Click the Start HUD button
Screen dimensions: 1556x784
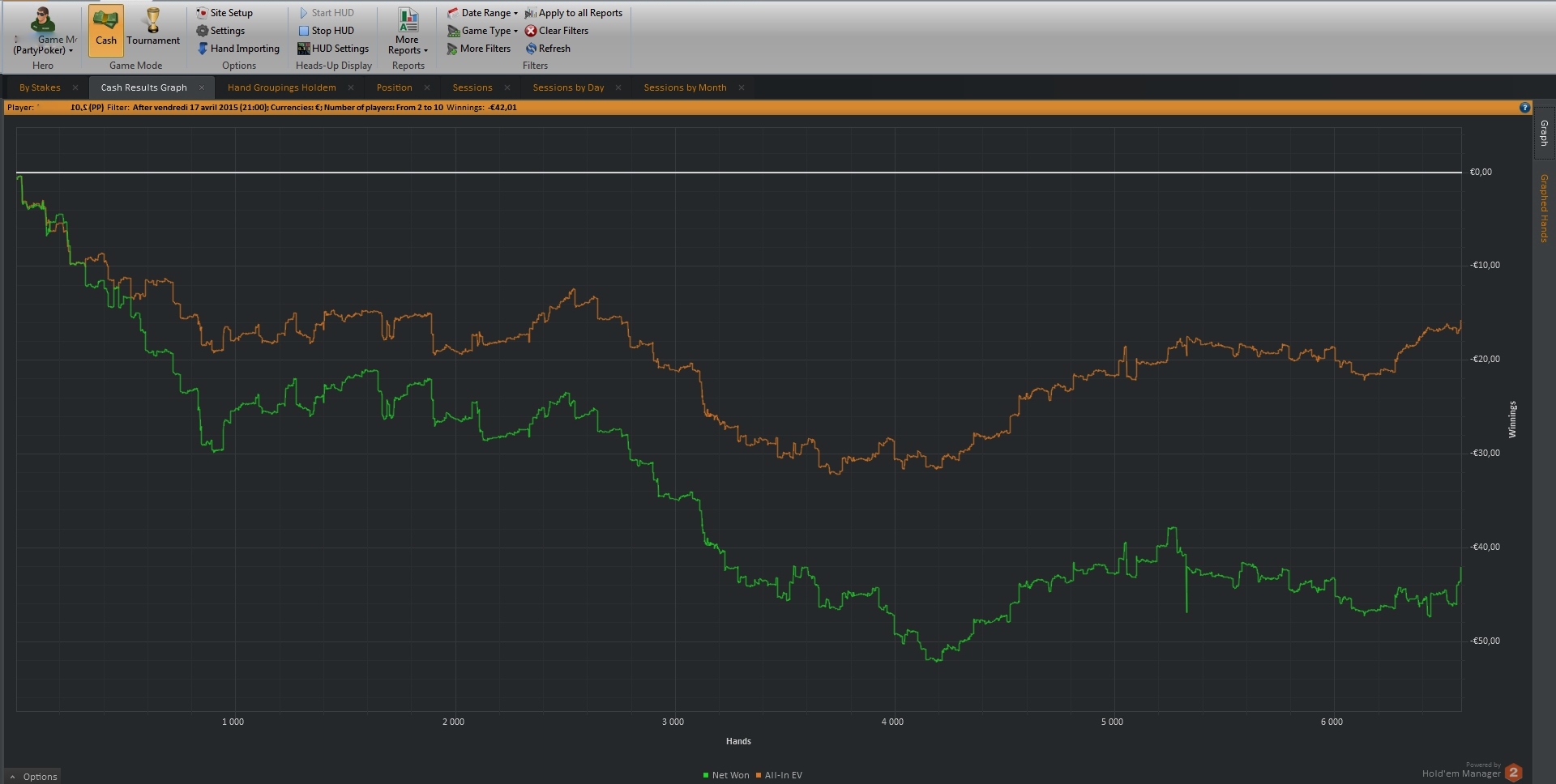[x=326, y=13]
